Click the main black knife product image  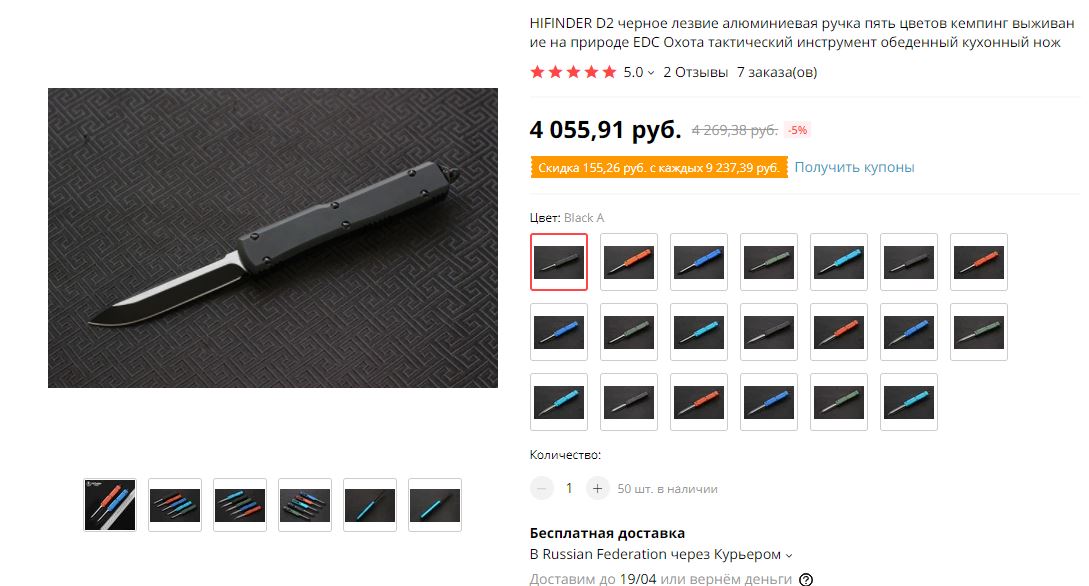[273, 237]
